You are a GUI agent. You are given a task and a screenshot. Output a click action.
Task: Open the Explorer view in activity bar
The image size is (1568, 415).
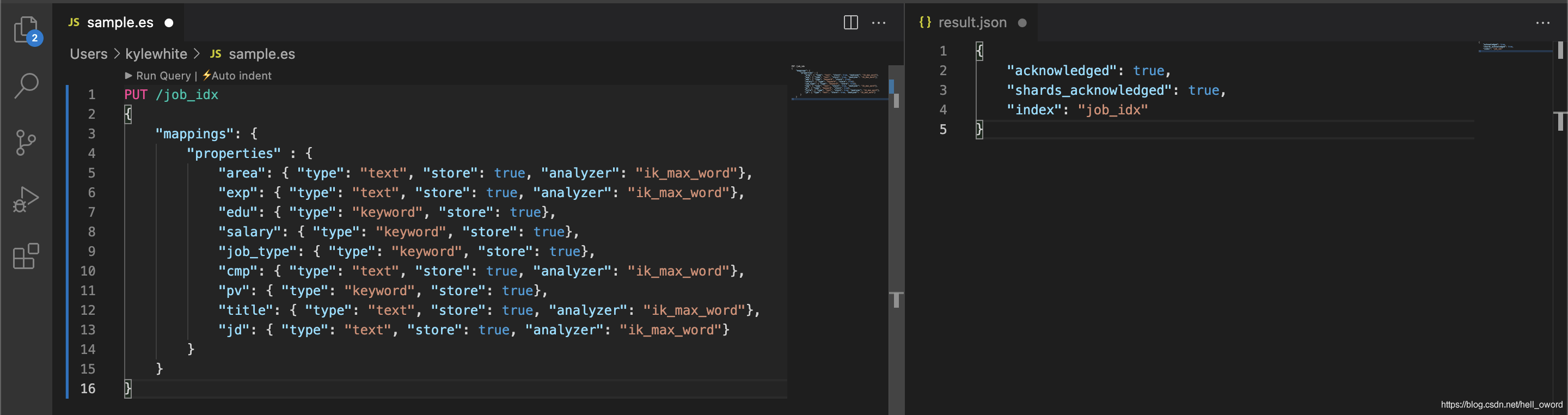[26, 30]
